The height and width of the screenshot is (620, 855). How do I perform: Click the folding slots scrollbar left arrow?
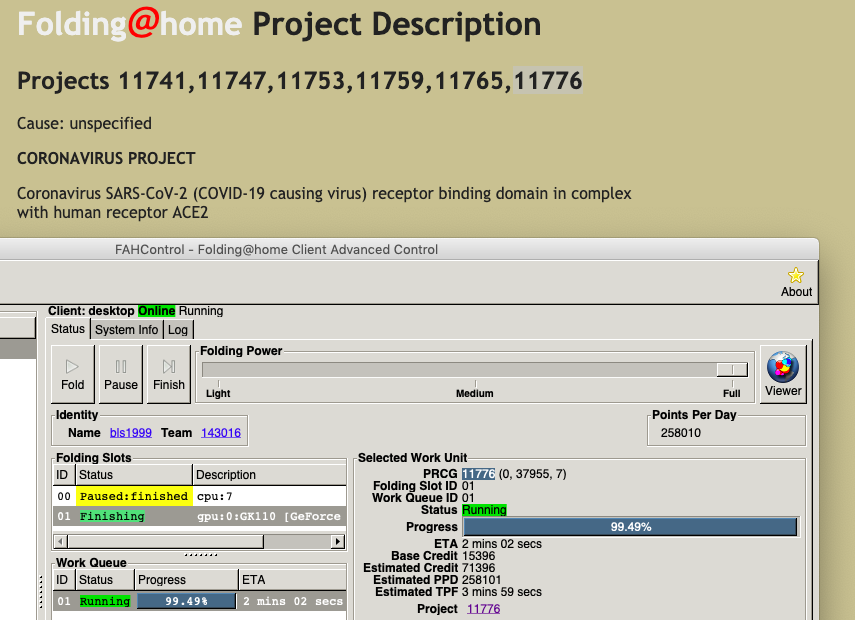60,541
